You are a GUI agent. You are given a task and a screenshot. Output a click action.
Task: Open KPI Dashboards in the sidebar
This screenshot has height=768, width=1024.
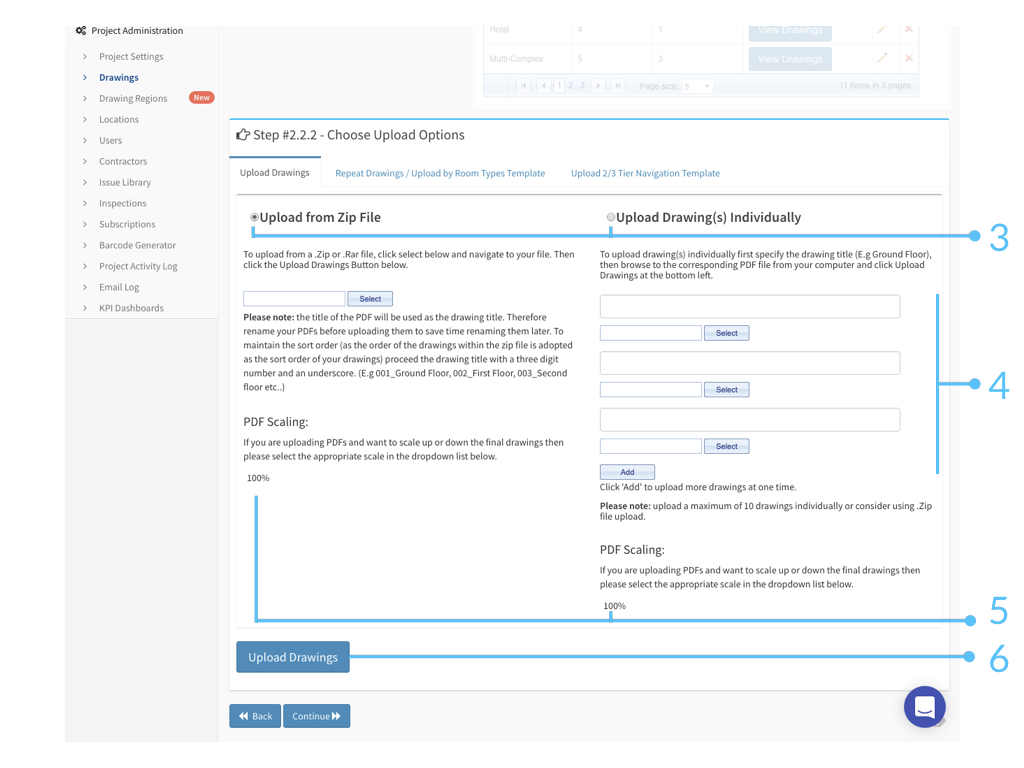(x=131, y=308)
